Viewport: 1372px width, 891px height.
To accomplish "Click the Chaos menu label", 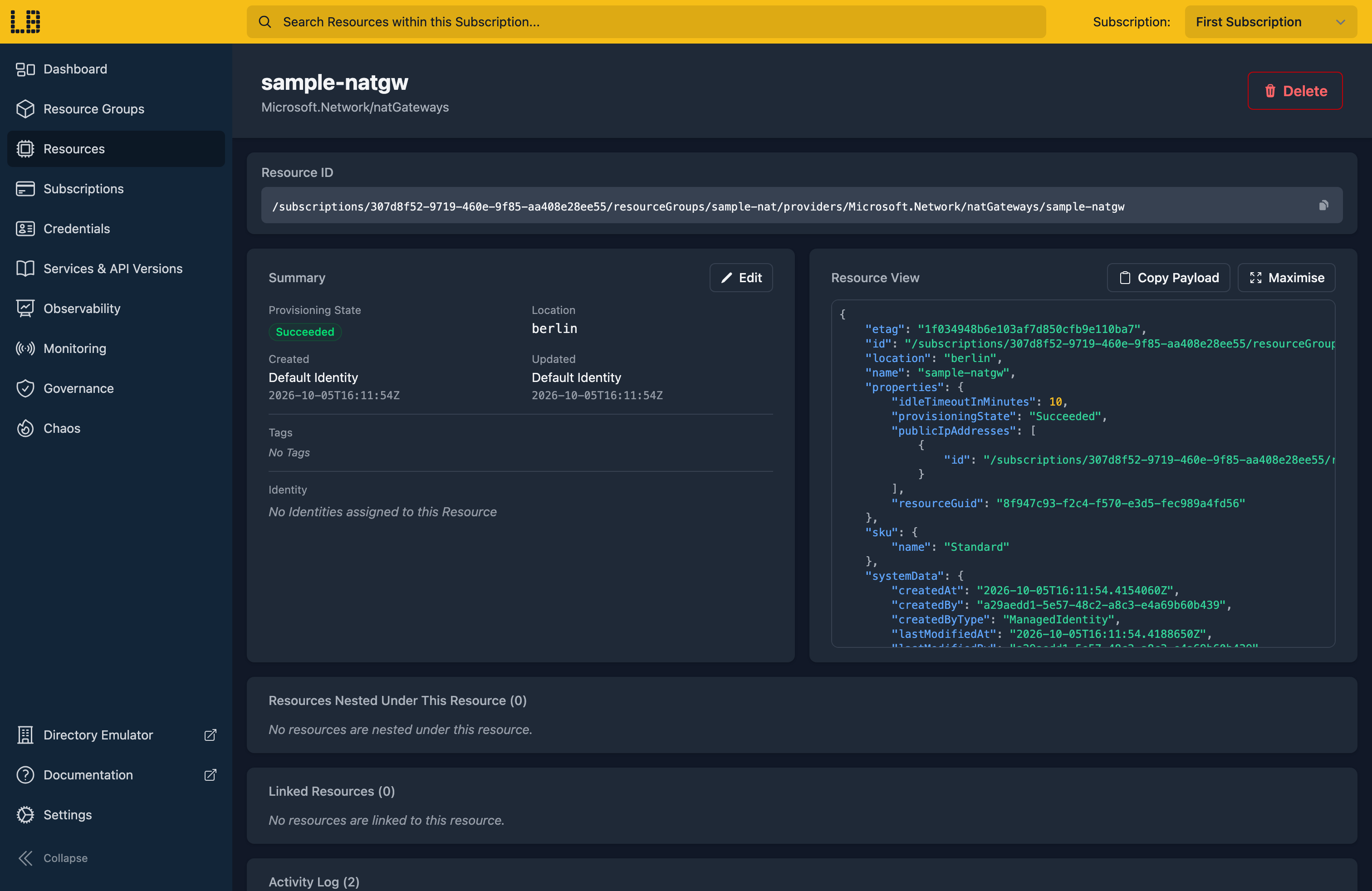I will tap(62, 428).
